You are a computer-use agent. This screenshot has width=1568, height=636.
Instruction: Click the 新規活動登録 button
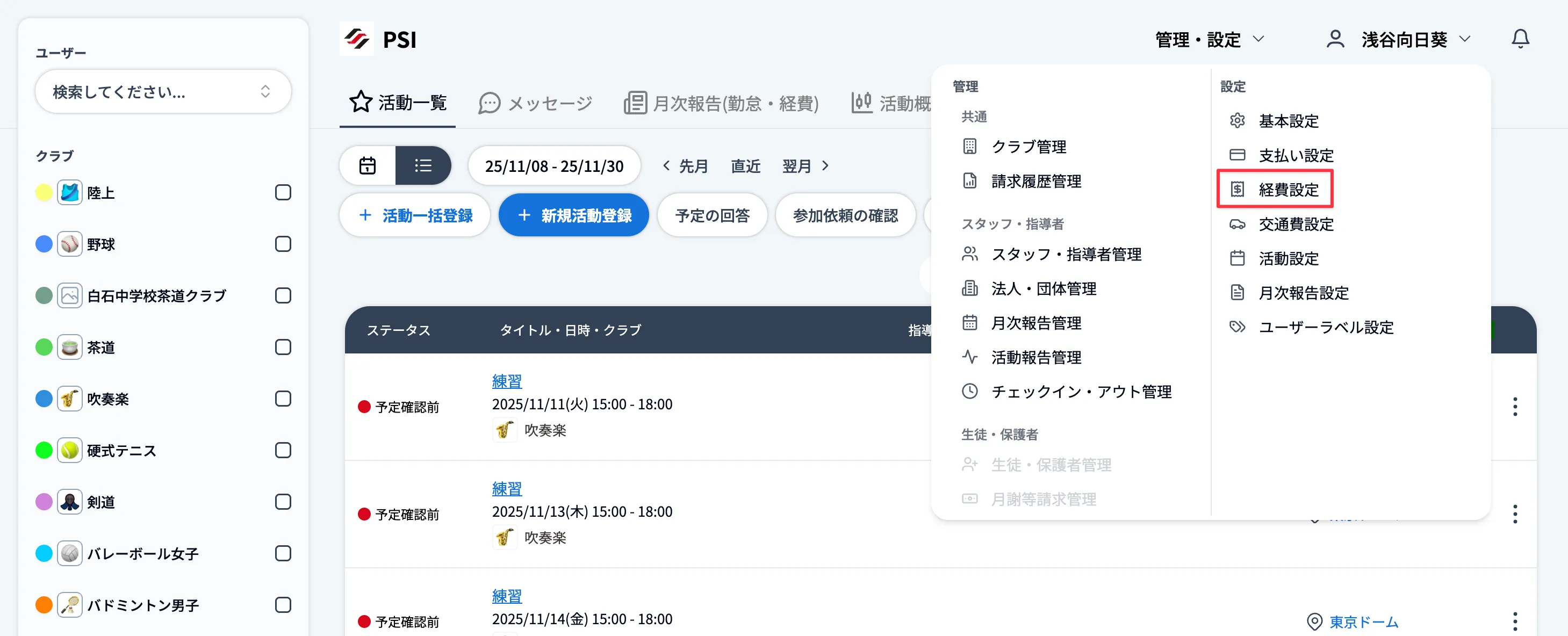point(573,215)
